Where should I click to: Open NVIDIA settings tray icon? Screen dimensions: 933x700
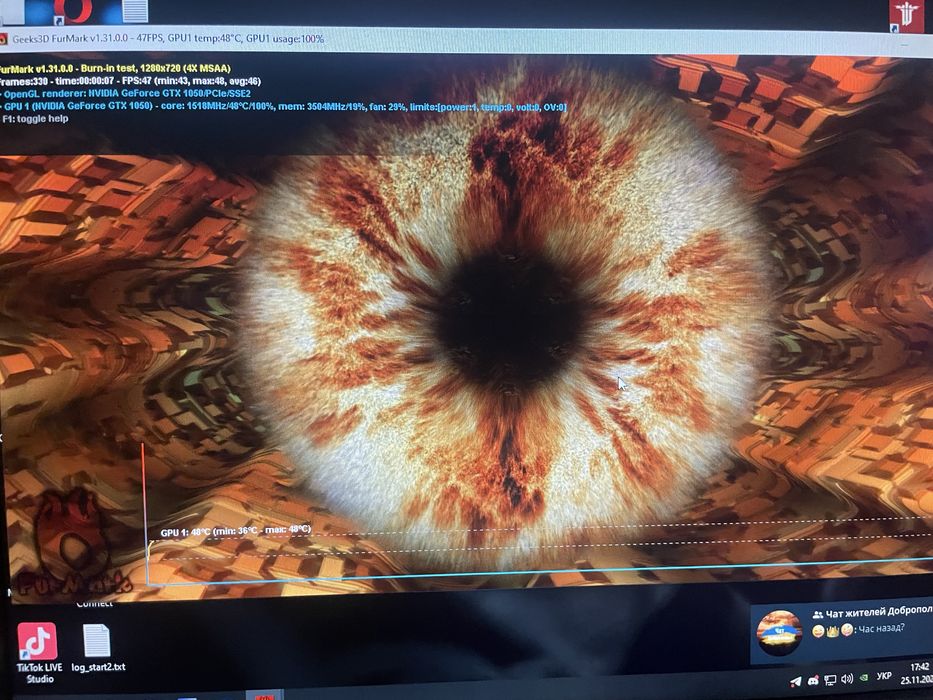click(x=865, y=677)
